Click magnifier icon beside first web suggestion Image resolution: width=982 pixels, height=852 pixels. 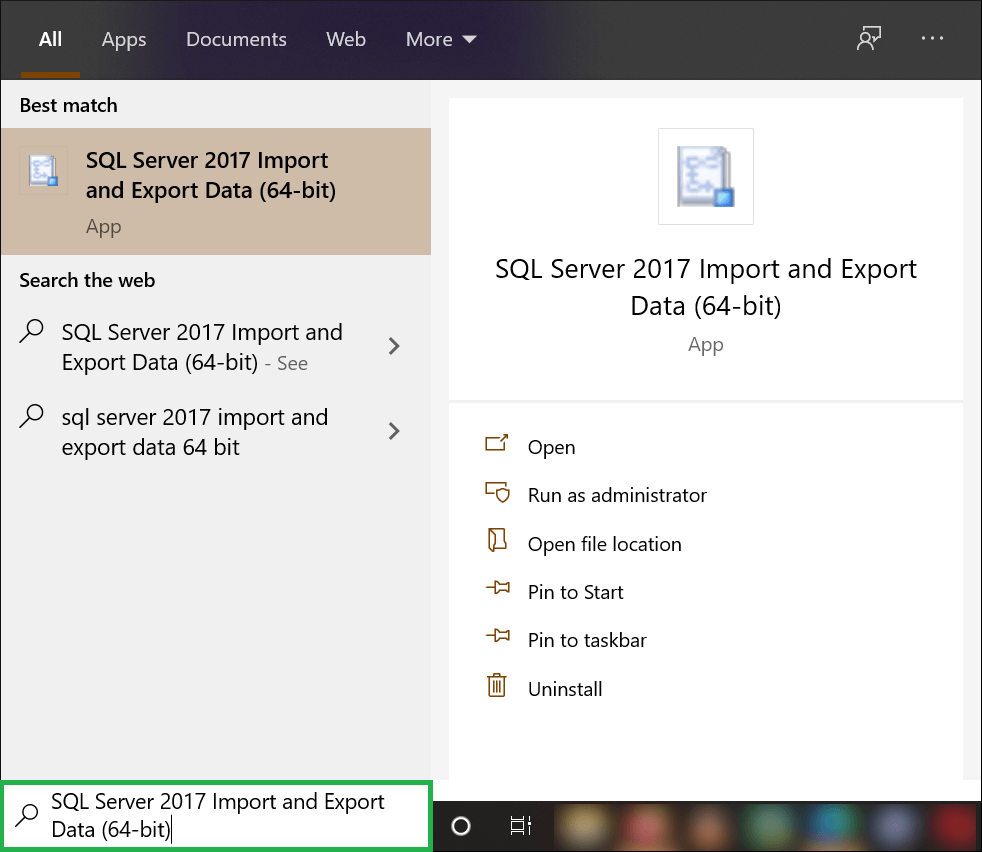pos(31,331)
